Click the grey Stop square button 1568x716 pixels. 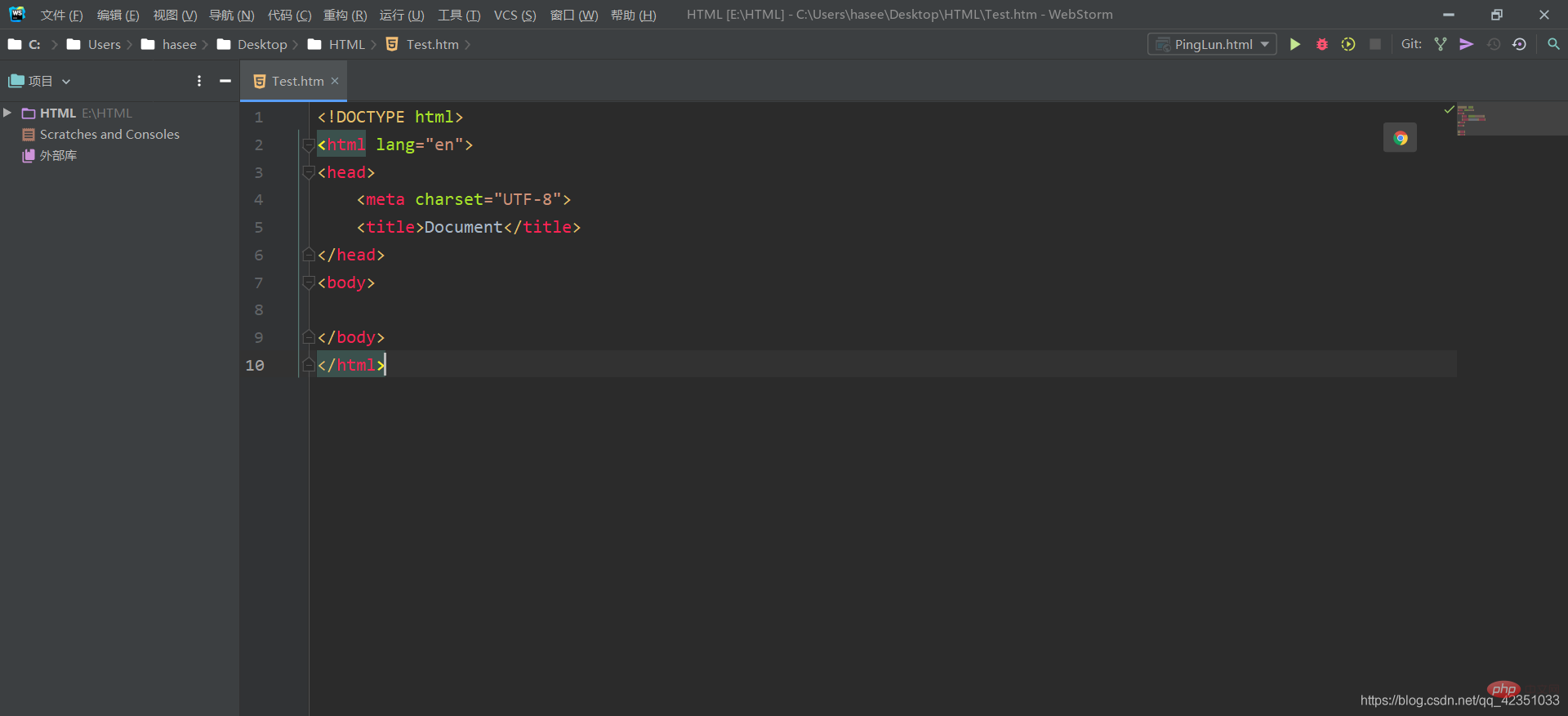click(1375, 44)
